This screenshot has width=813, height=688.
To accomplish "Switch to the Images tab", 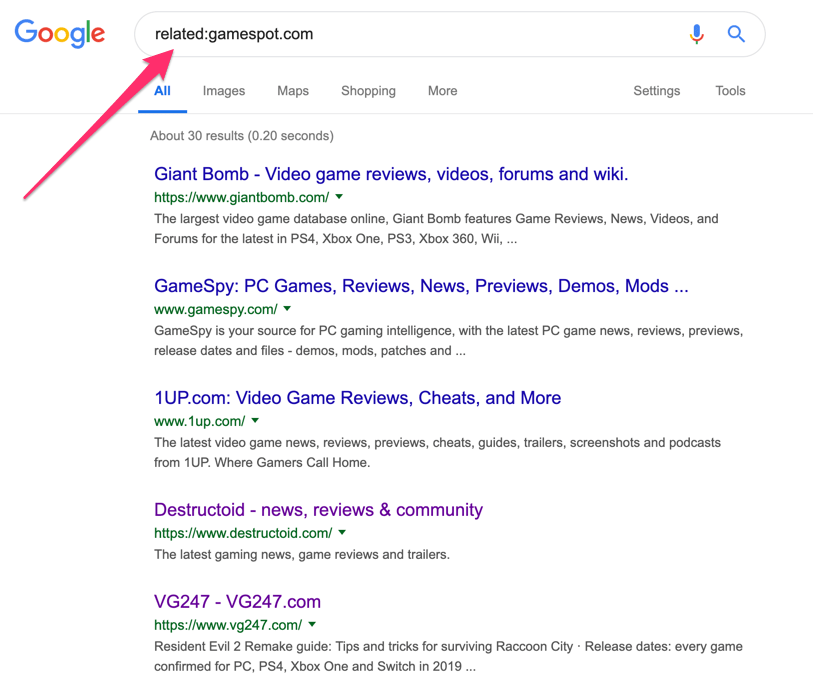I will (x=224, y=91).
